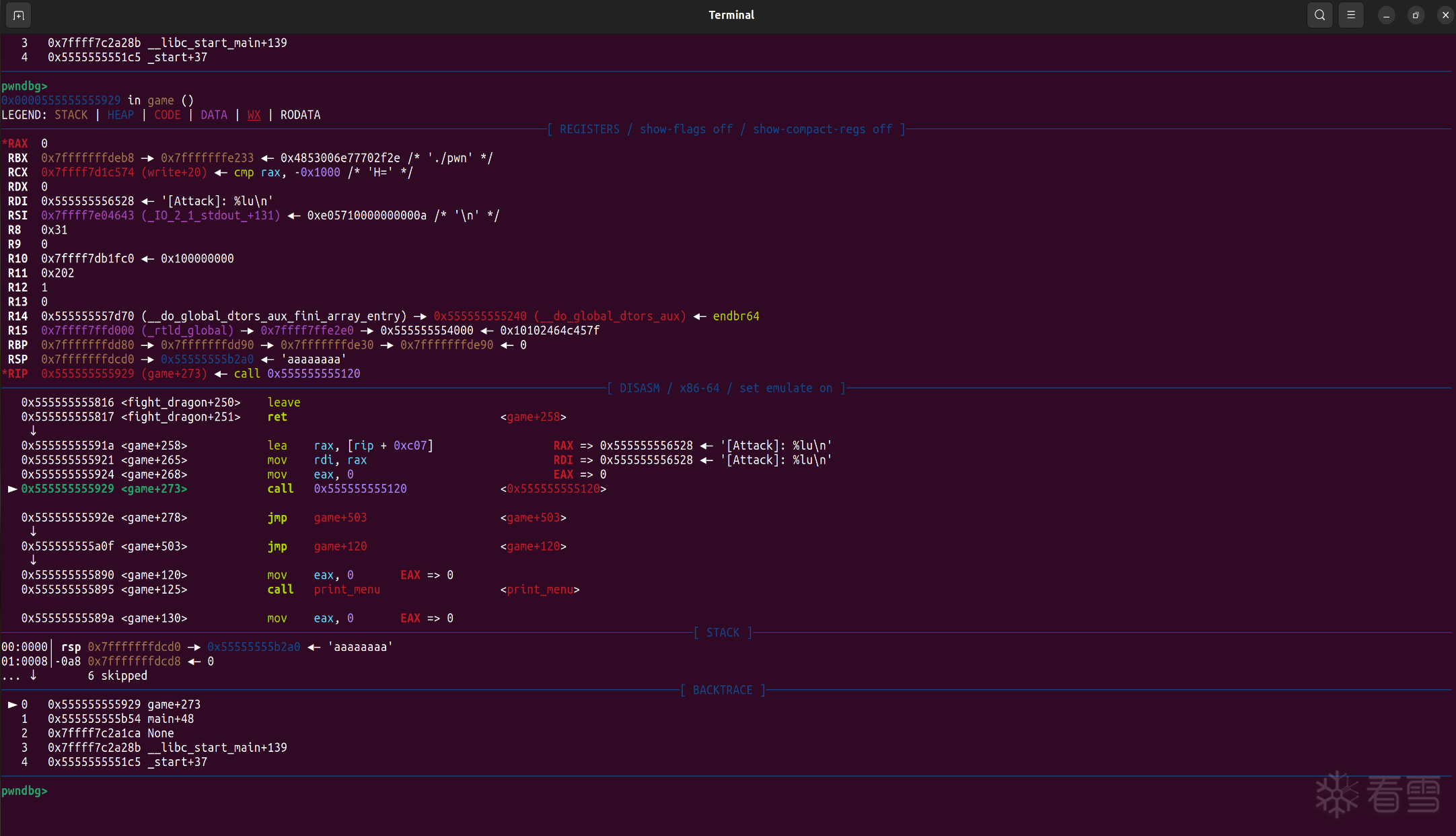Screen dimensions: 1456x836
Task: Click the BACKTRACE section header
Action: point(723,690)
